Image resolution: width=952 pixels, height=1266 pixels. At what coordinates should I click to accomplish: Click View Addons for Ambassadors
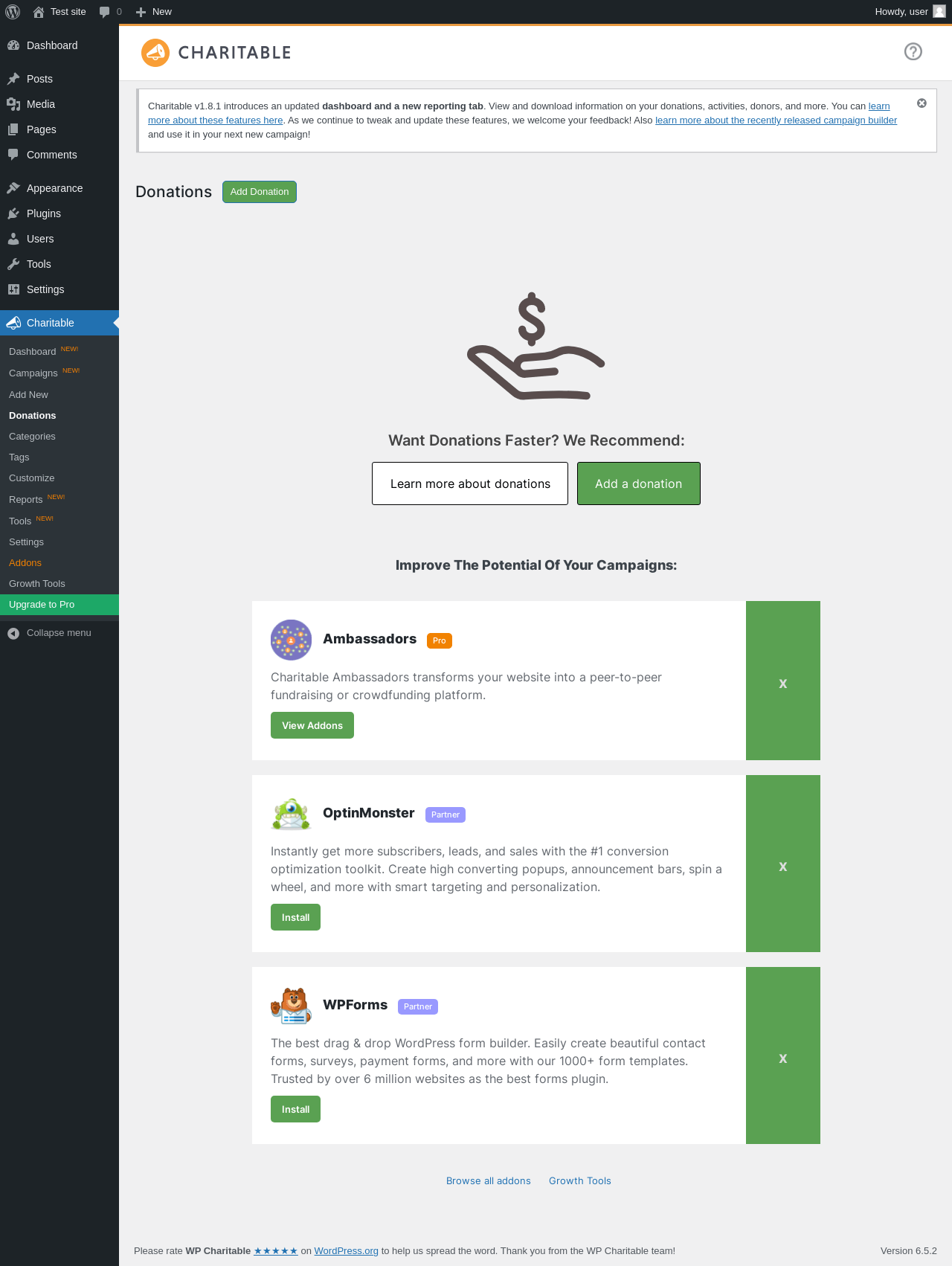pyautogui.click(x=312, y=725)
